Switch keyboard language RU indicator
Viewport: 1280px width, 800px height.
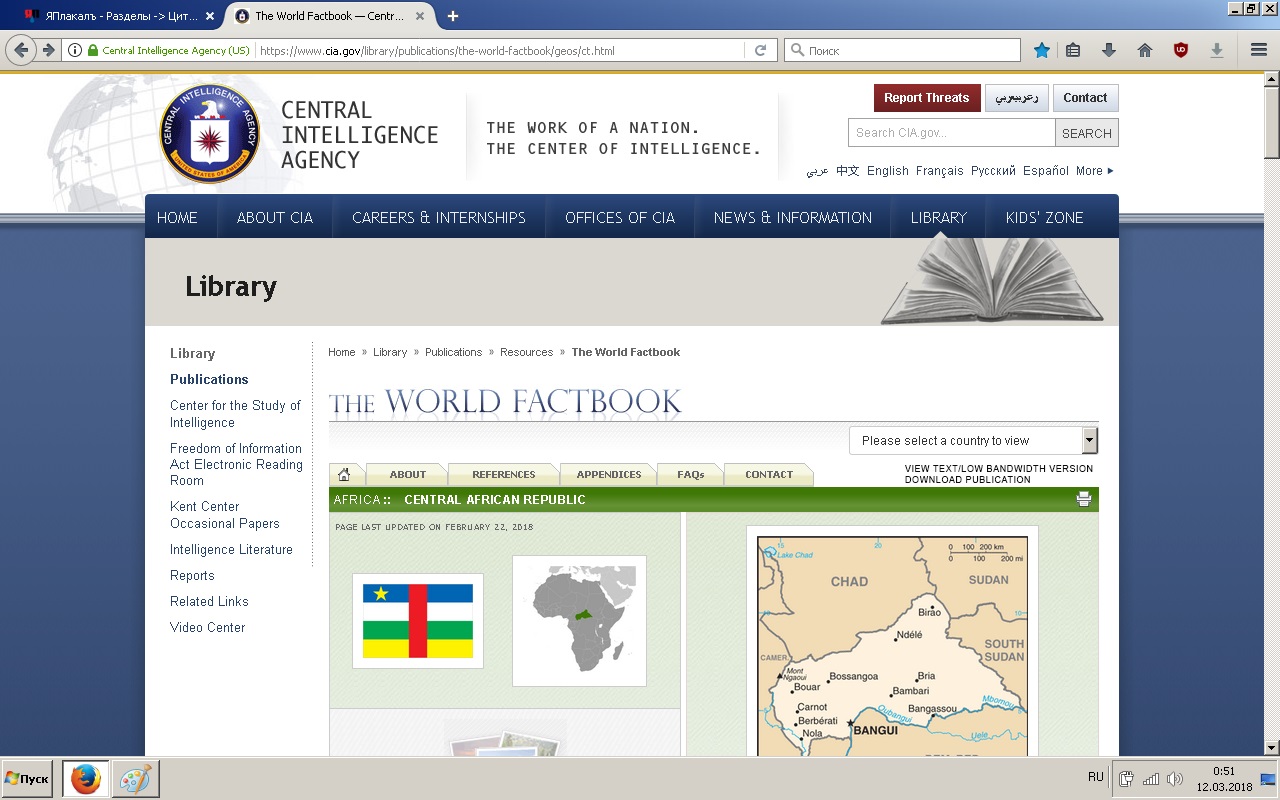coord(1096,777)
